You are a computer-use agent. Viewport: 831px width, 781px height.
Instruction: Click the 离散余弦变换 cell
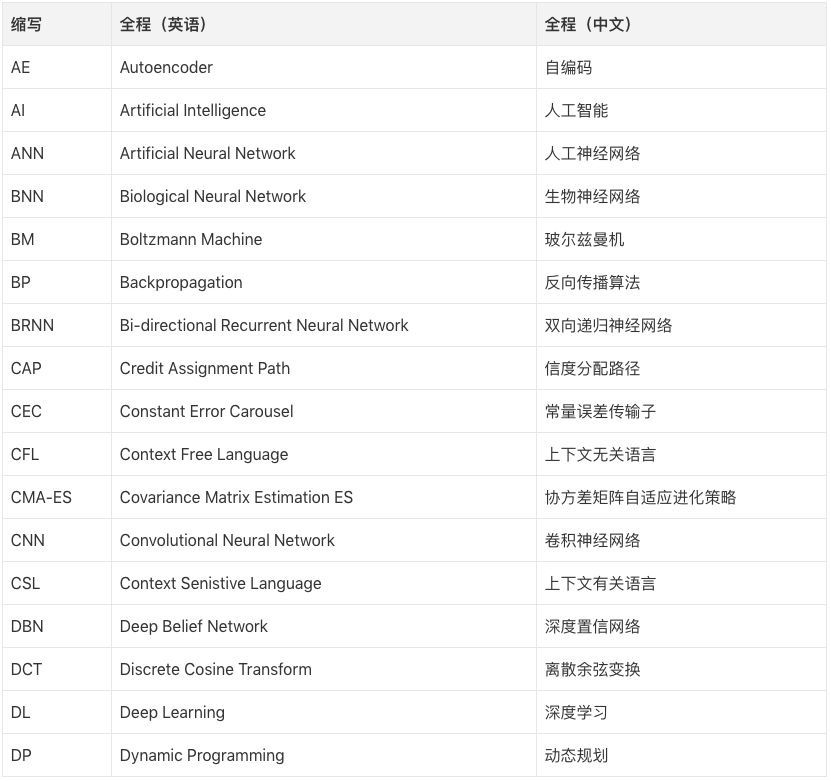coord(681,669)
